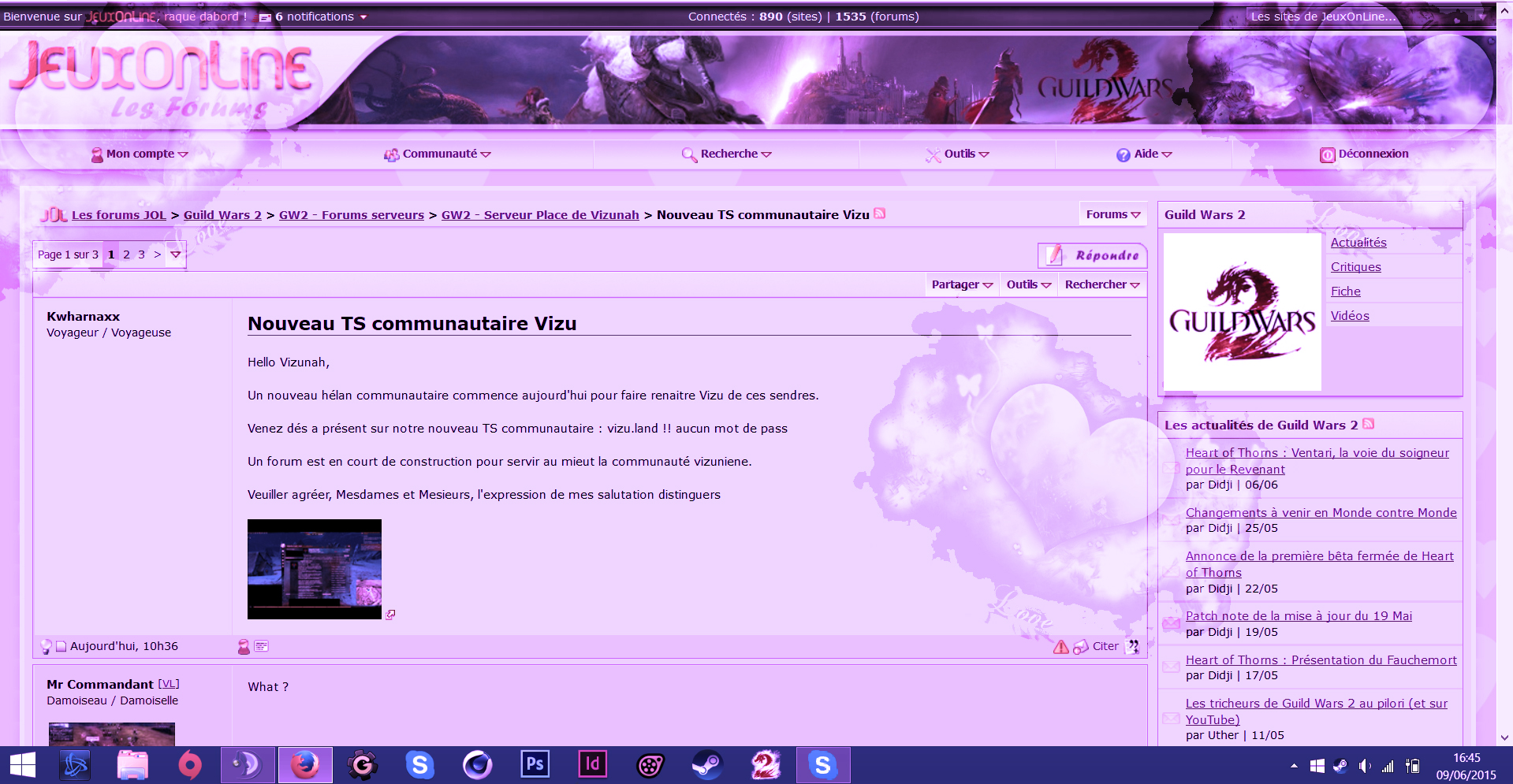Open the Aide dropdown menu
Image resolution: width=1513 pixels, height=784 pixels.
click(1145, 154)
